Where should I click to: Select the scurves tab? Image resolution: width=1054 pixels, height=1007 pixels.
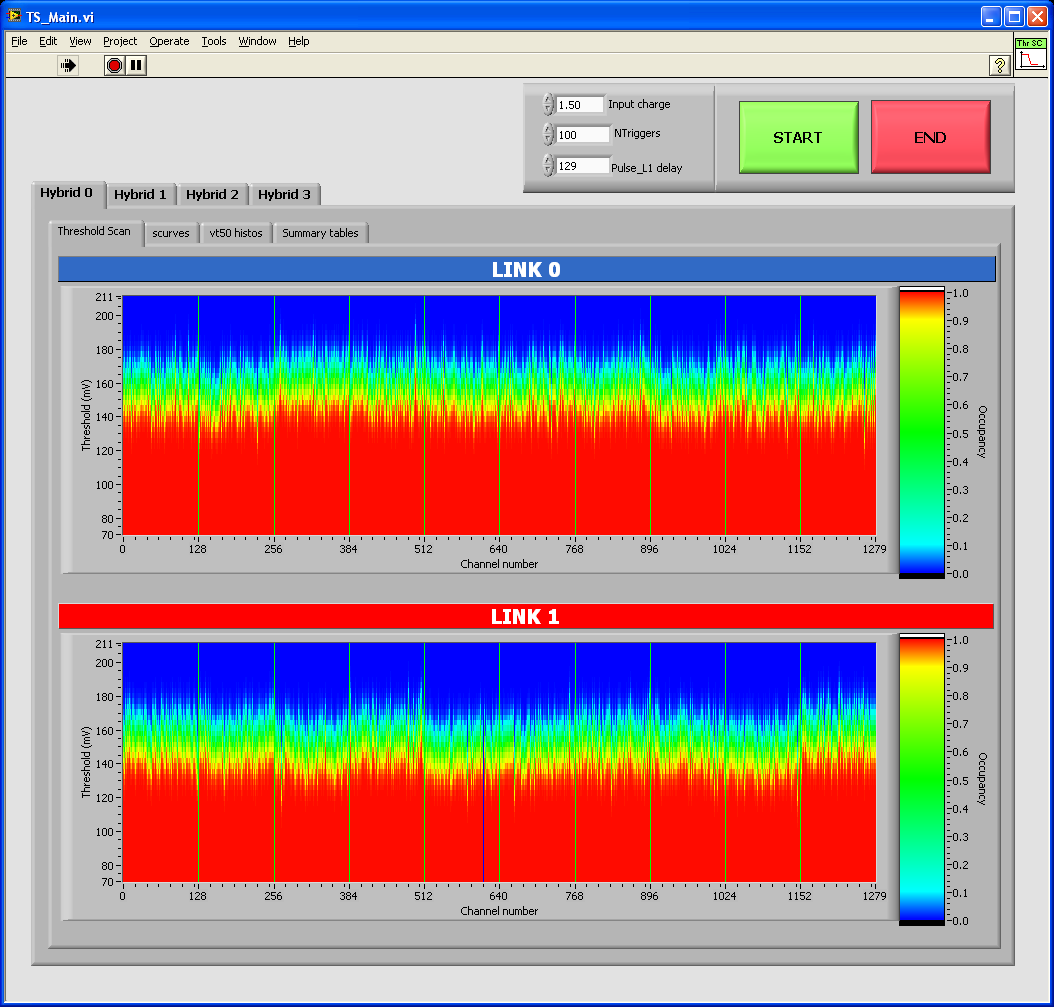[x=171, y=233]
